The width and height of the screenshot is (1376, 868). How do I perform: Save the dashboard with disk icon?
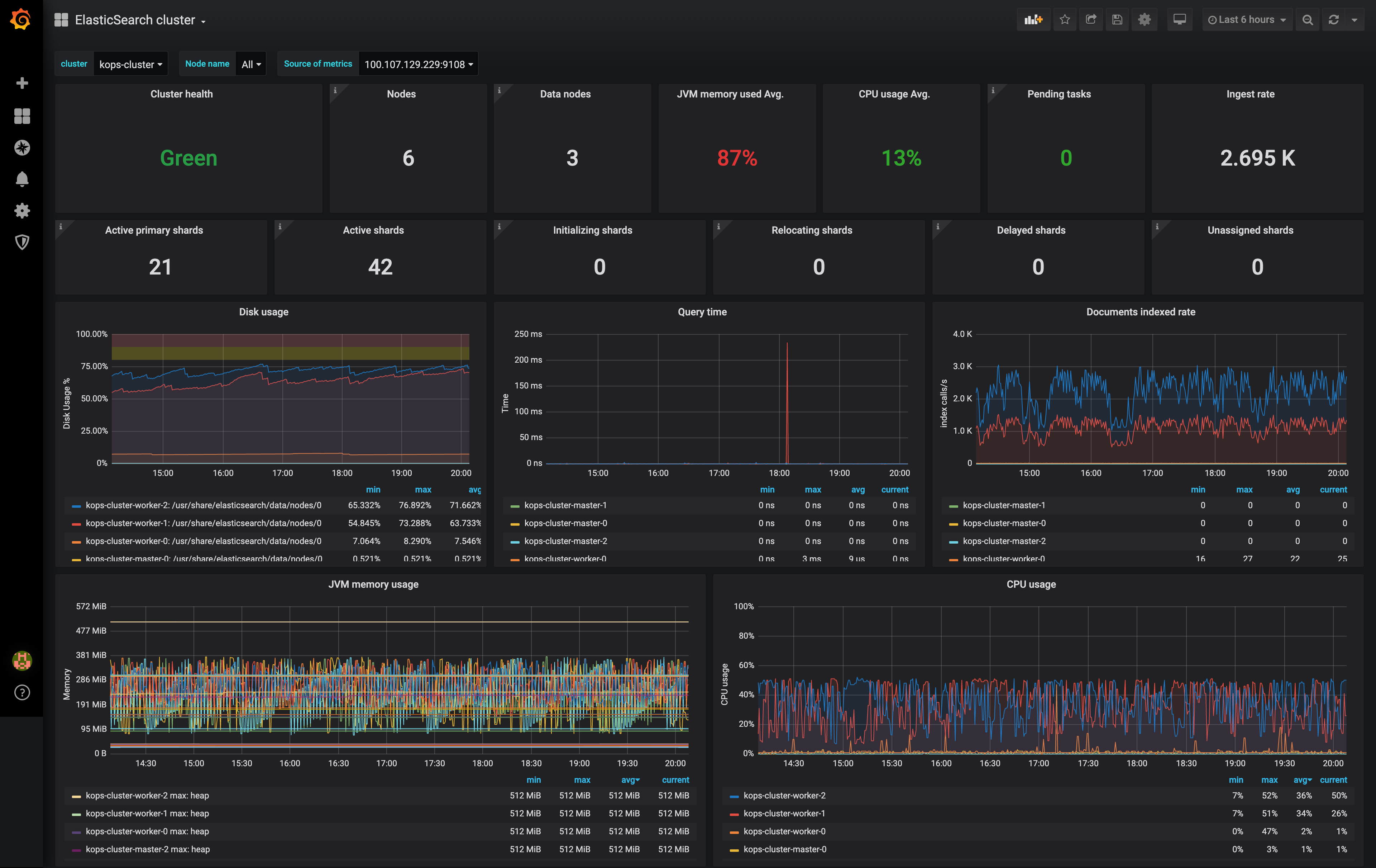pos(1117,20)
